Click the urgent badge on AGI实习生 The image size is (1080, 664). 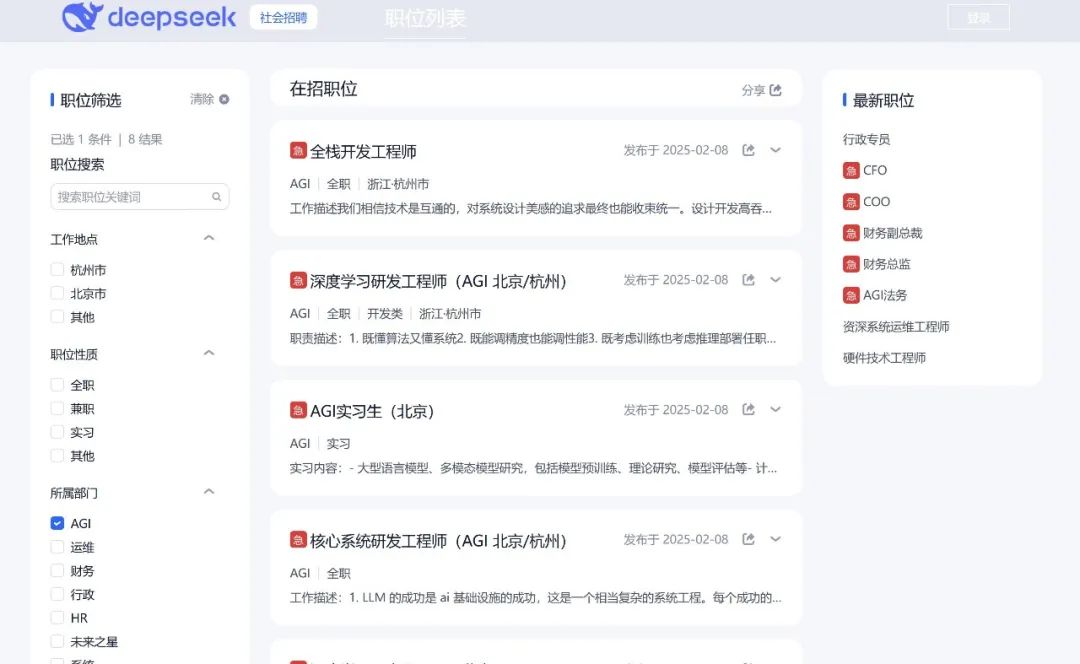coord(298,410)
